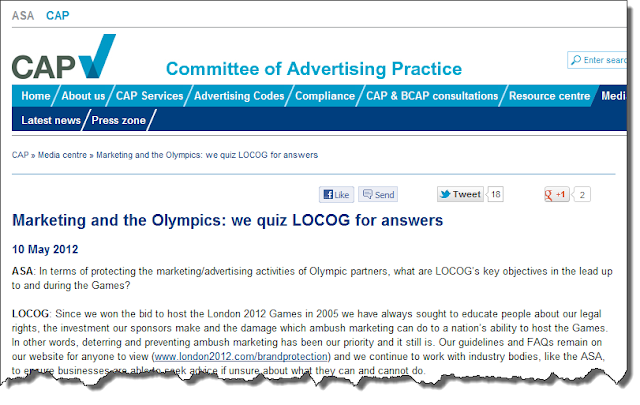This screenshot has width=640, height=405.
Task: Open the tweet count bubble showing 18
Action: click(495, 194)
